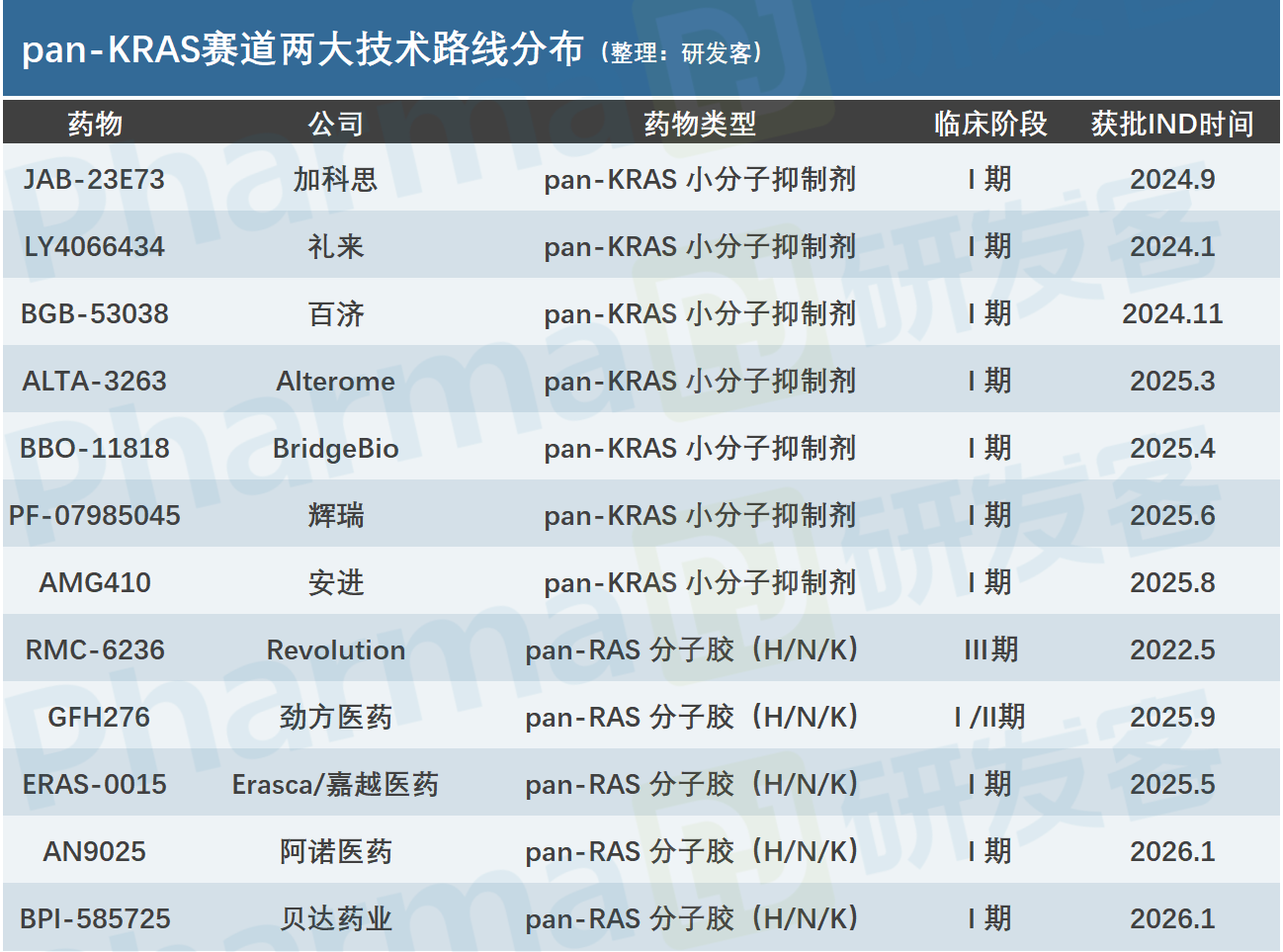1283x952 pixels.
Task: Click the GFH276 drug entry
Action: click(x=99, y=717)
